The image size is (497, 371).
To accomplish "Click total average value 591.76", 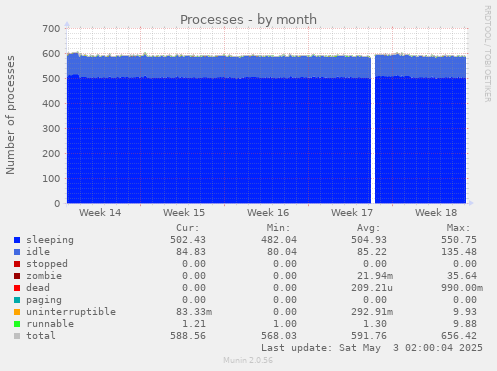I will [369, 336].
